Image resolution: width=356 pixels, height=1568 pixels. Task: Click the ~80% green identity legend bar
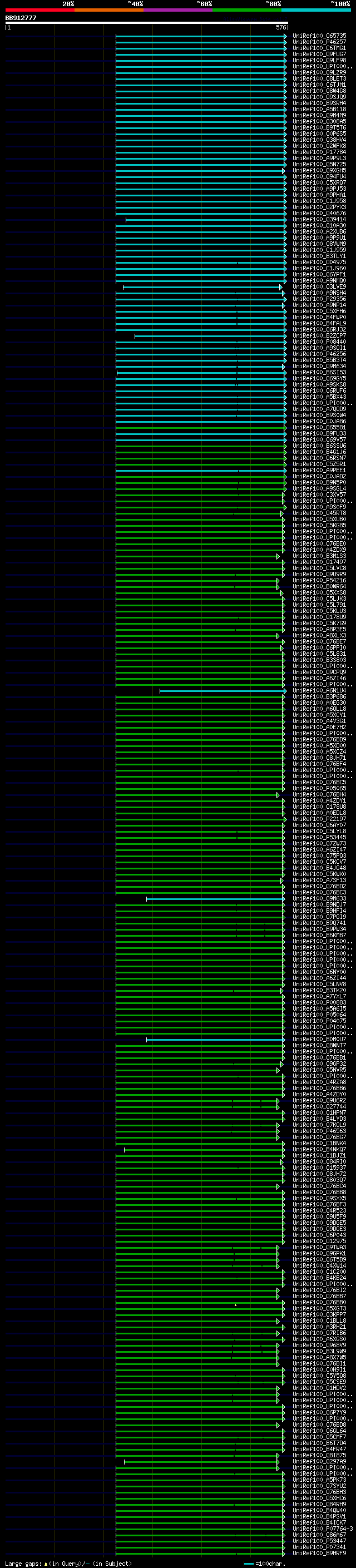coord(247,10)
